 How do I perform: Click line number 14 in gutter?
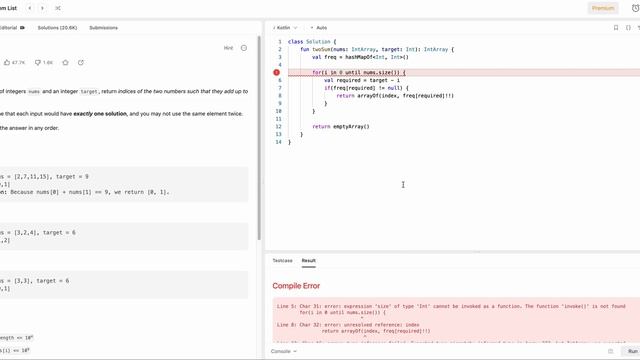tap(279, 142)
